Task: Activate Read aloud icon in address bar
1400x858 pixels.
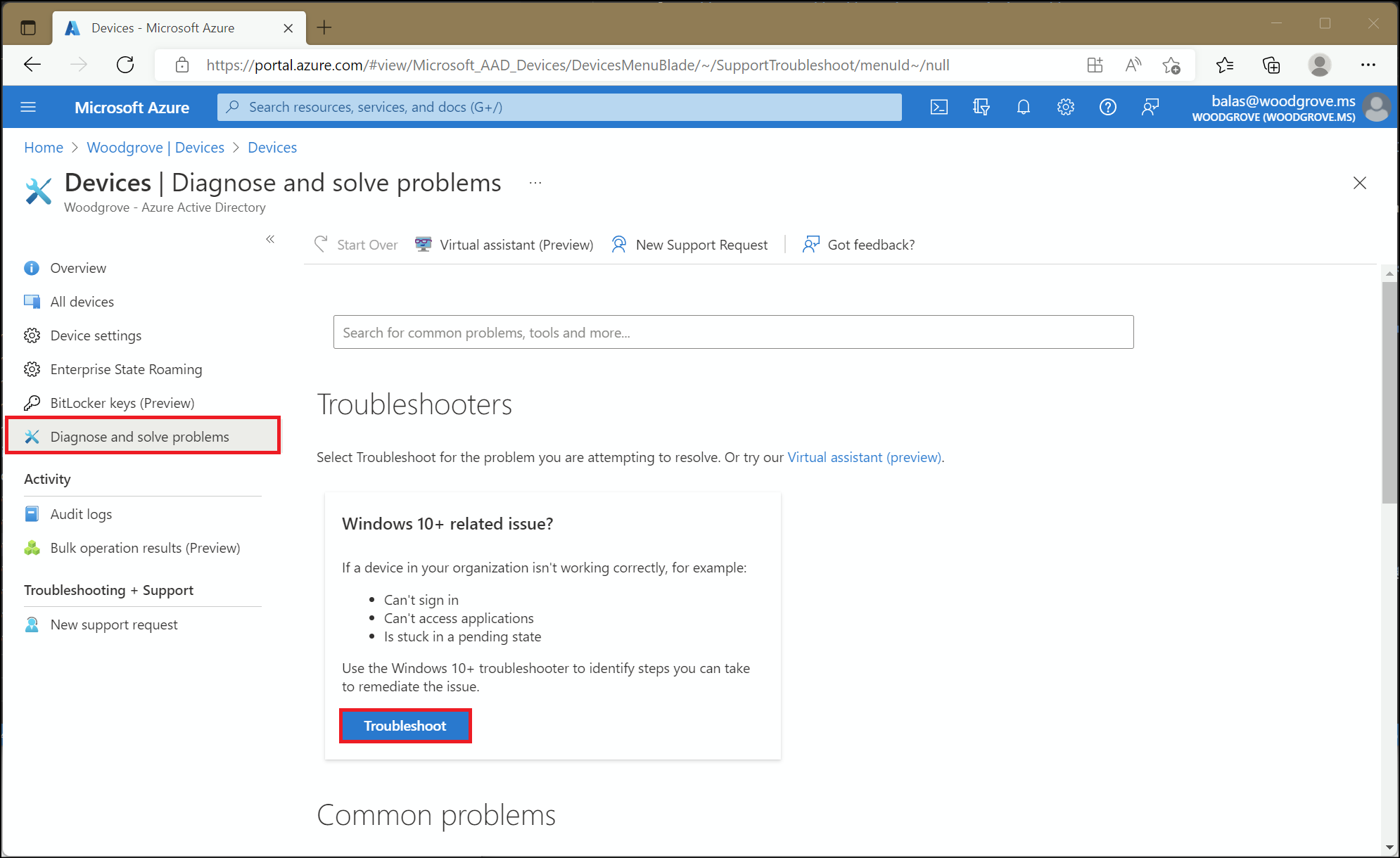Action: tap(1133, 65)
